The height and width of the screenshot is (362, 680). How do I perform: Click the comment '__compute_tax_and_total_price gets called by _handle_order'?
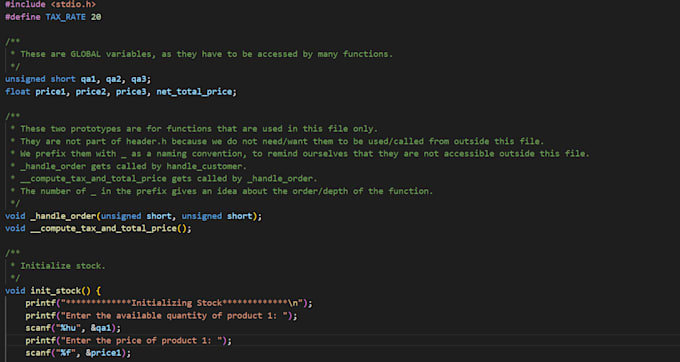169,179
